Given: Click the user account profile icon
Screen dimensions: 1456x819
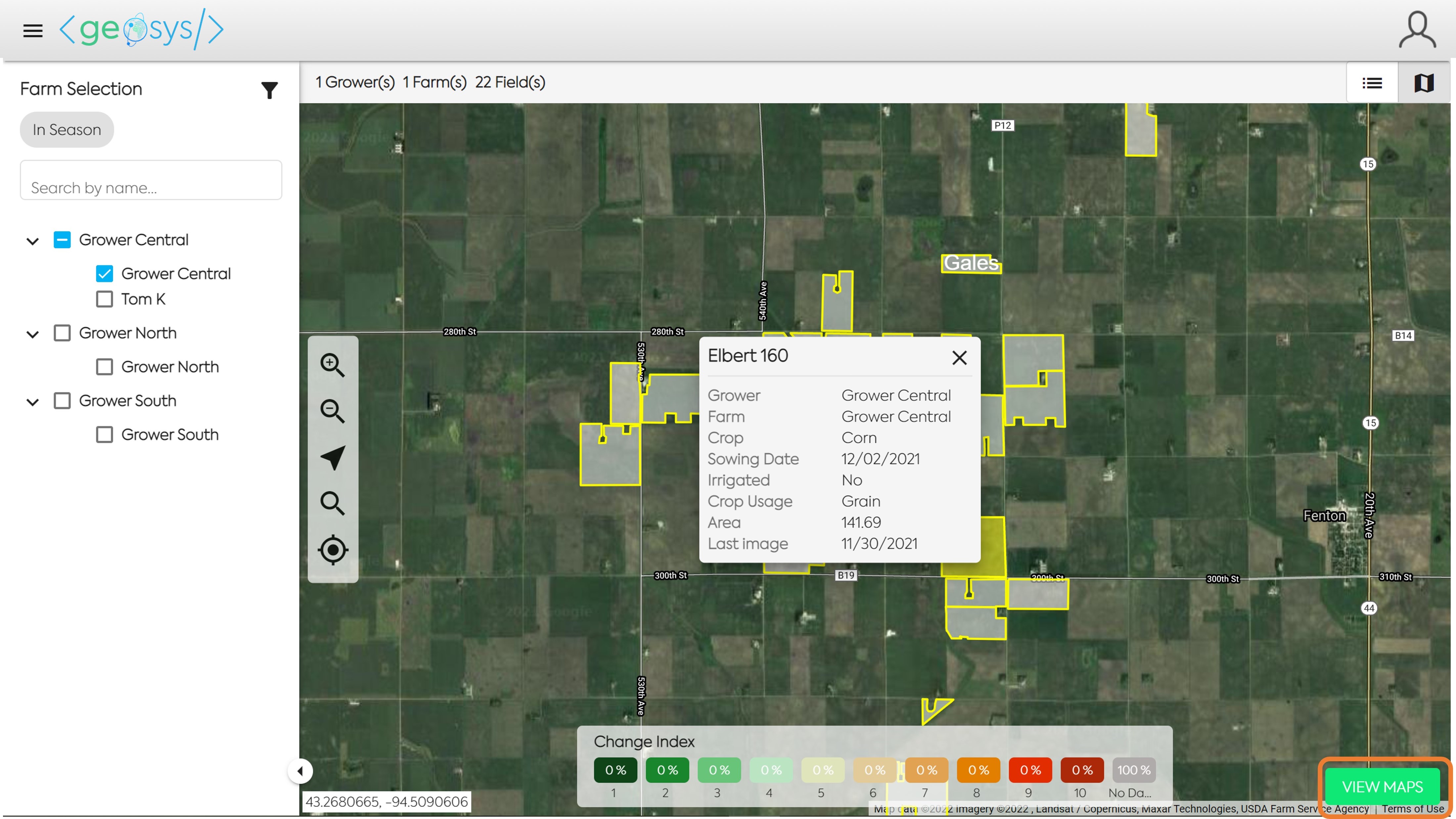Looking at the screenshot, I should point(1416,30).
